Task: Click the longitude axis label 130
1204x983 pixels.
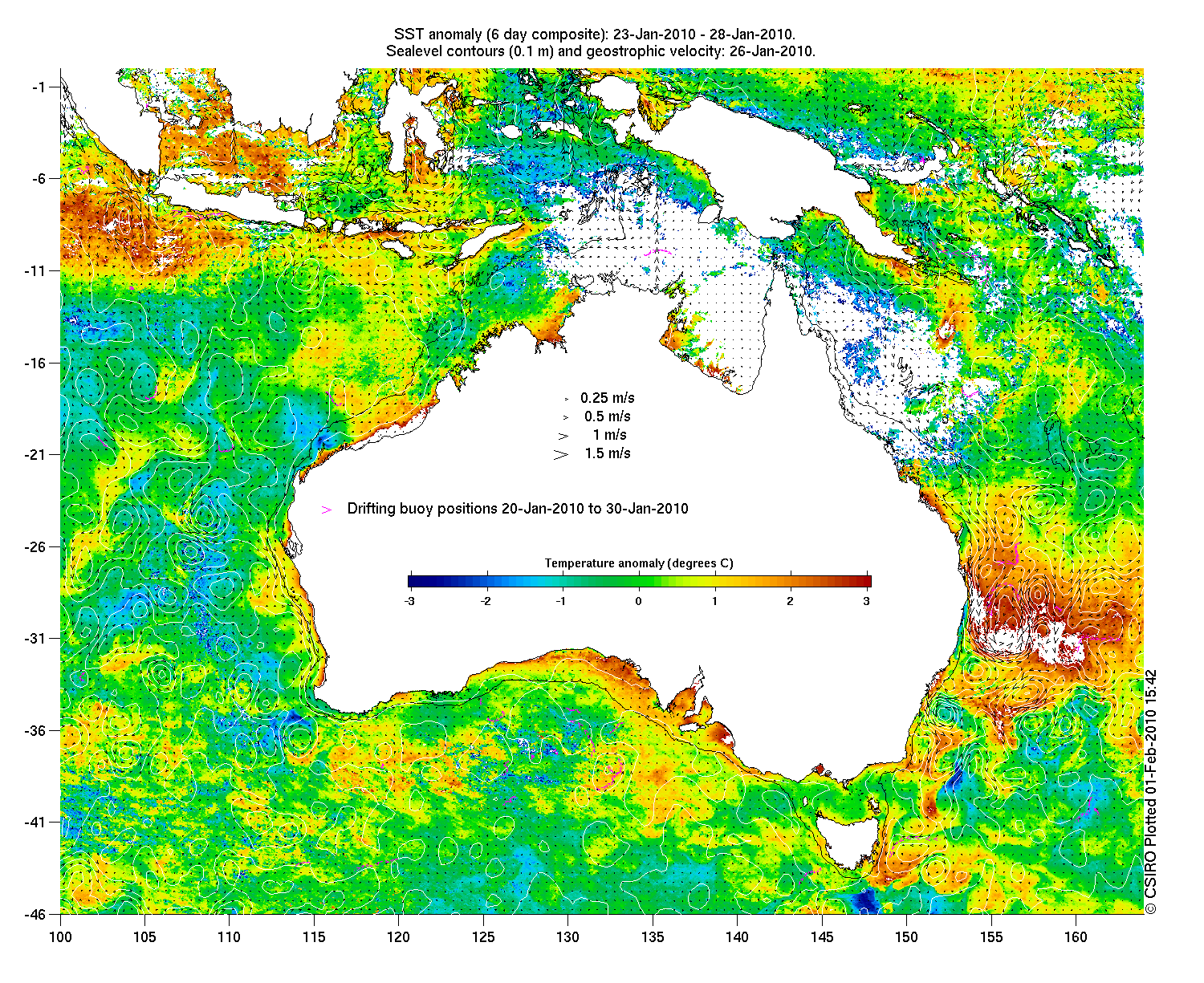Action: pos(568,937)
